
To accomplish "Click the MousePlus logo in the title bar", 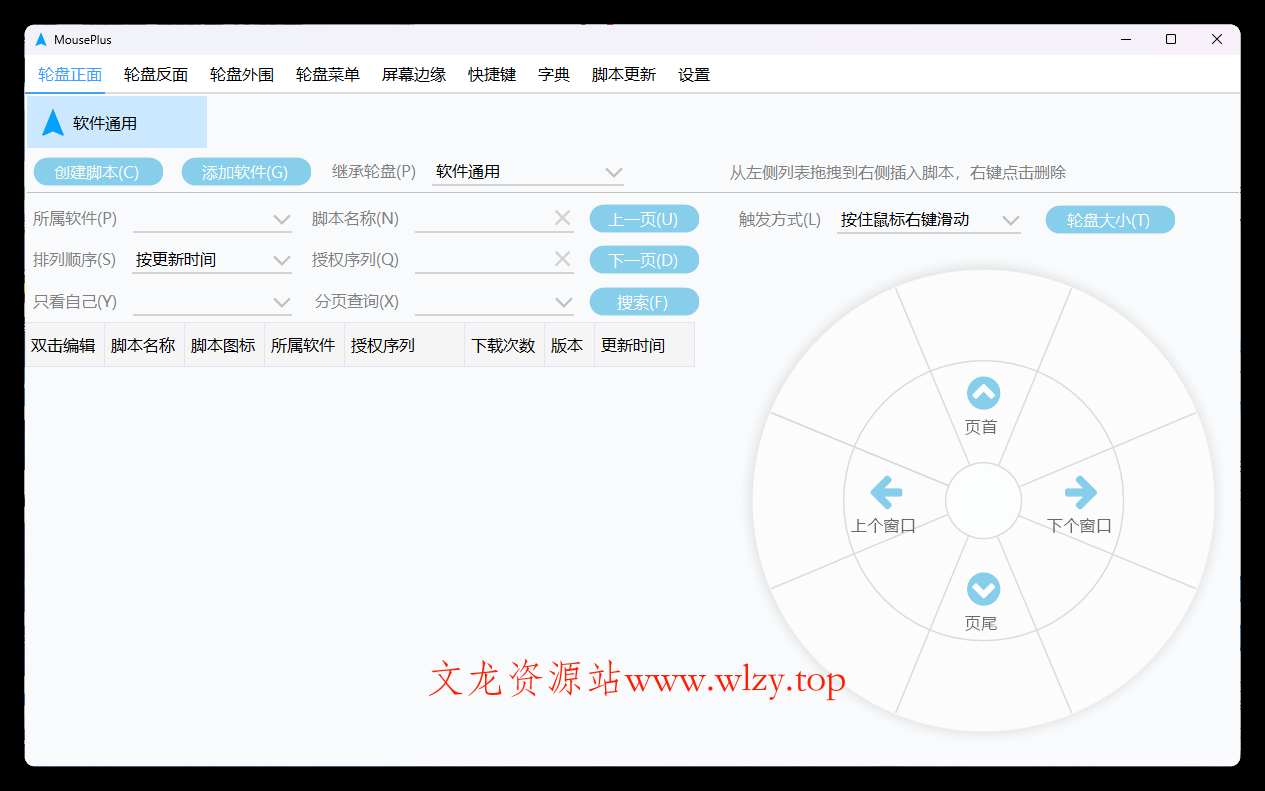I will click(41, 40).
